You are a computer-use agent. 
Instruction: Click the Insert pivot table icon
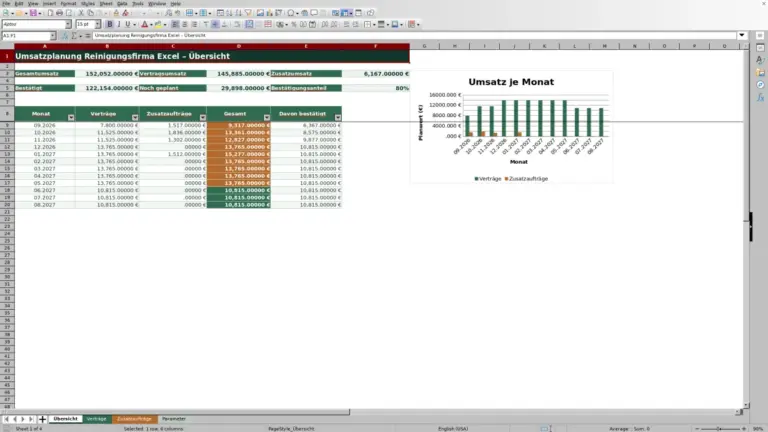[x=278, y=13]
